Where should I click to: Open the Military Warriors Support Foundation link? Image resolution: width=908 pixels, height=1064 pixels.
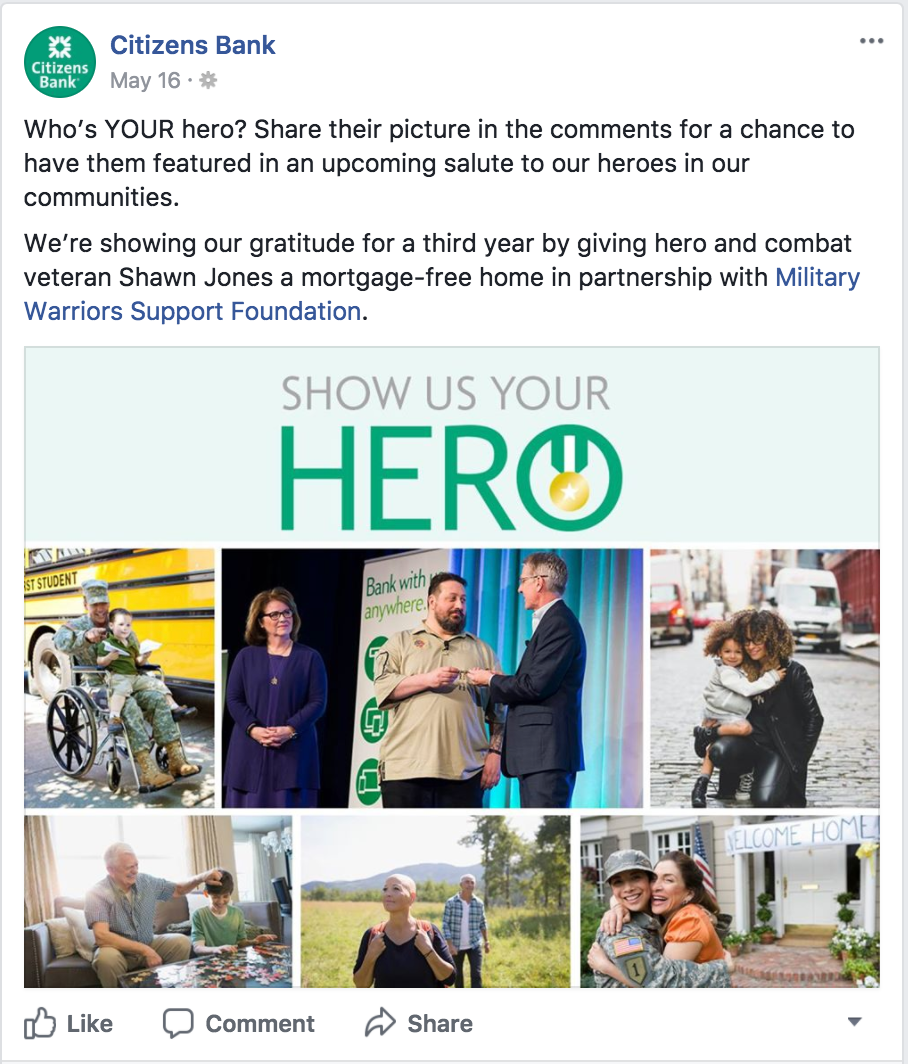[442, 294]
